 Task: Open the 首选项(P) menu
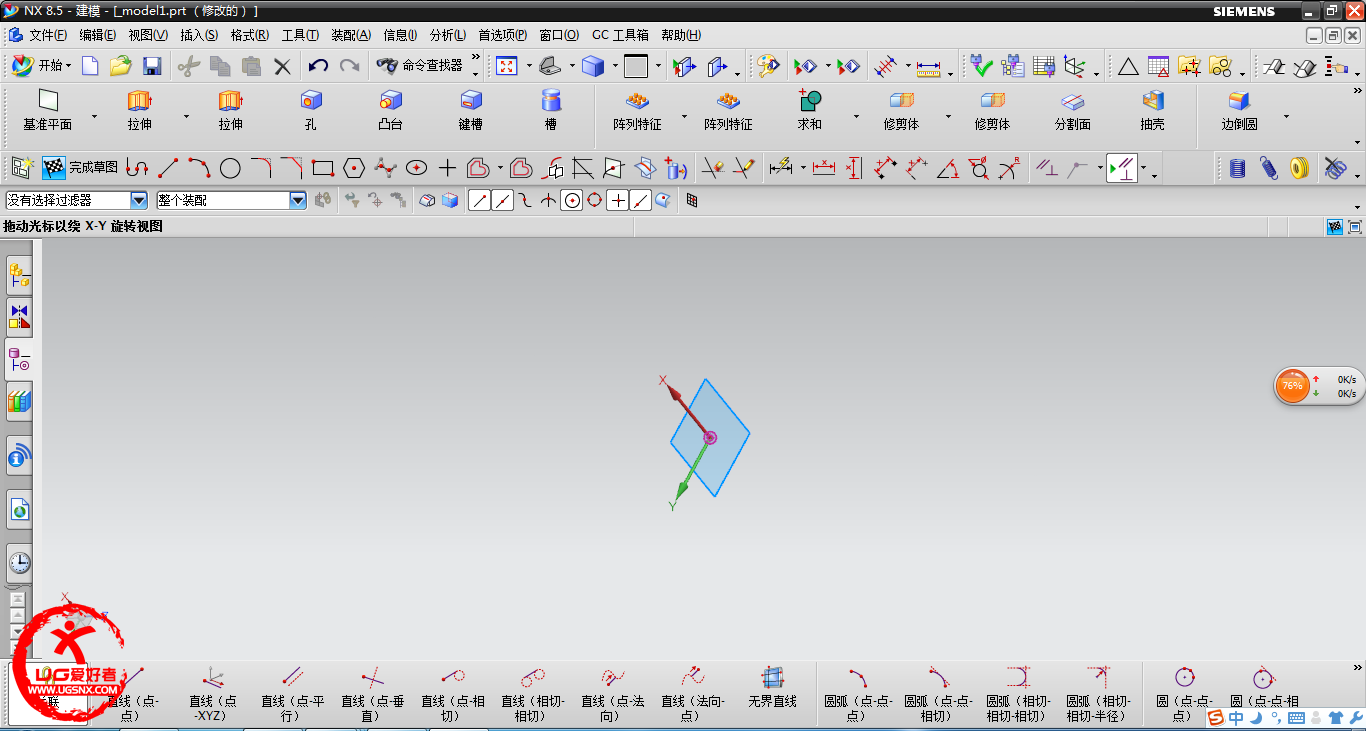coord(503,35)
